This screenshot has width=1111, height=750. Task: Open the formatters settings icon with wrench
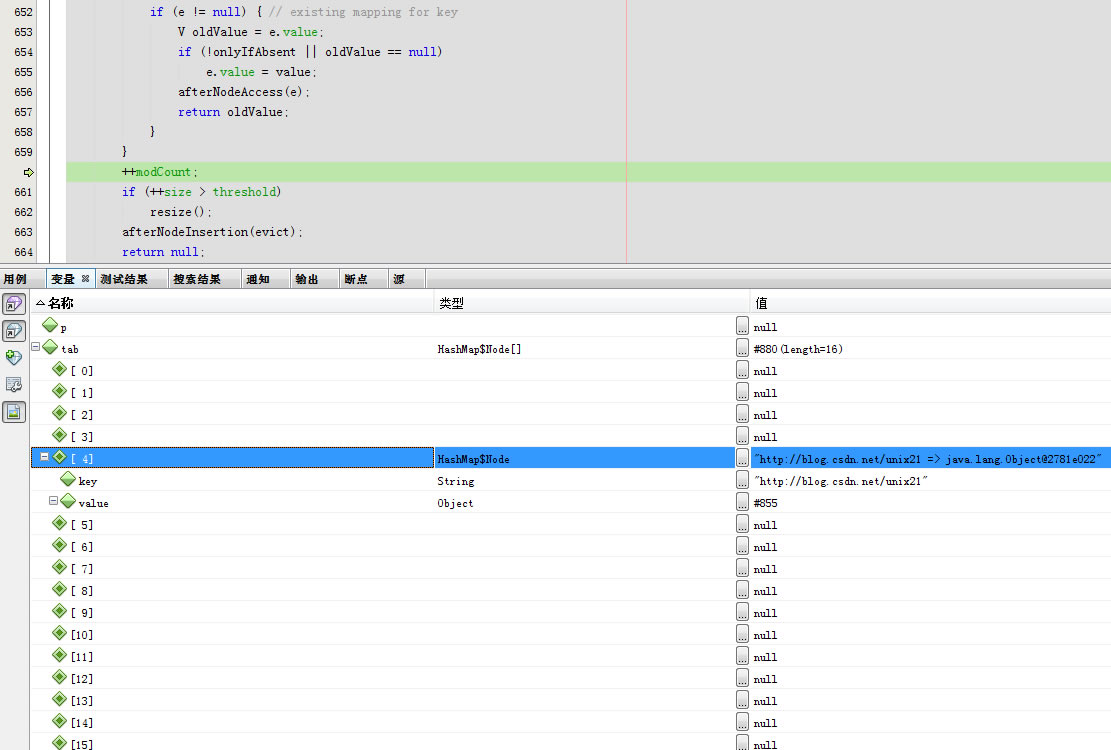coord(13,385)
